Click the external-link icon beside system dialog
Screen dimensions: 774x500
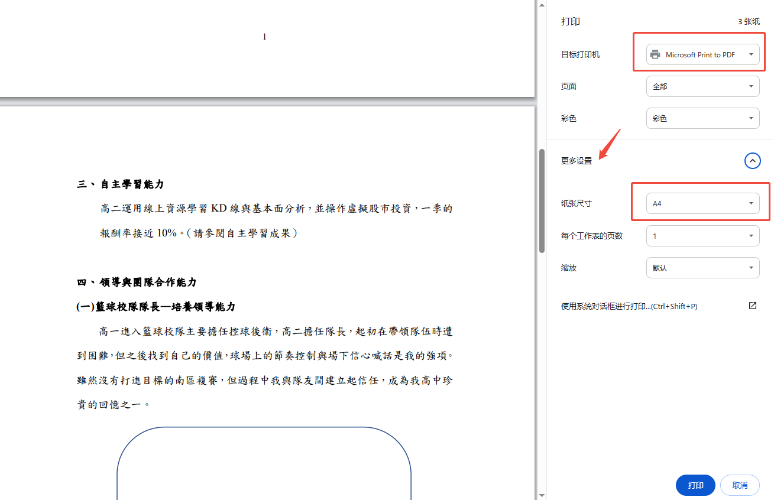(x=752, y=306)
